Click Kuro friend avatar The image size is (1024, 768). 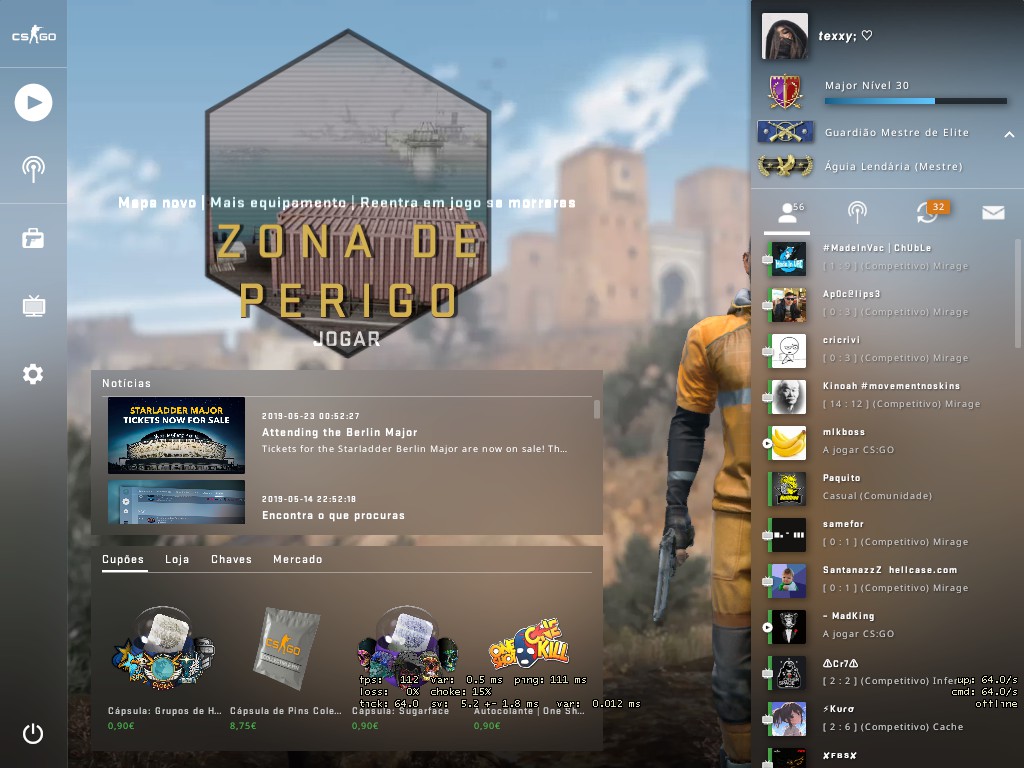pos(788,719)
